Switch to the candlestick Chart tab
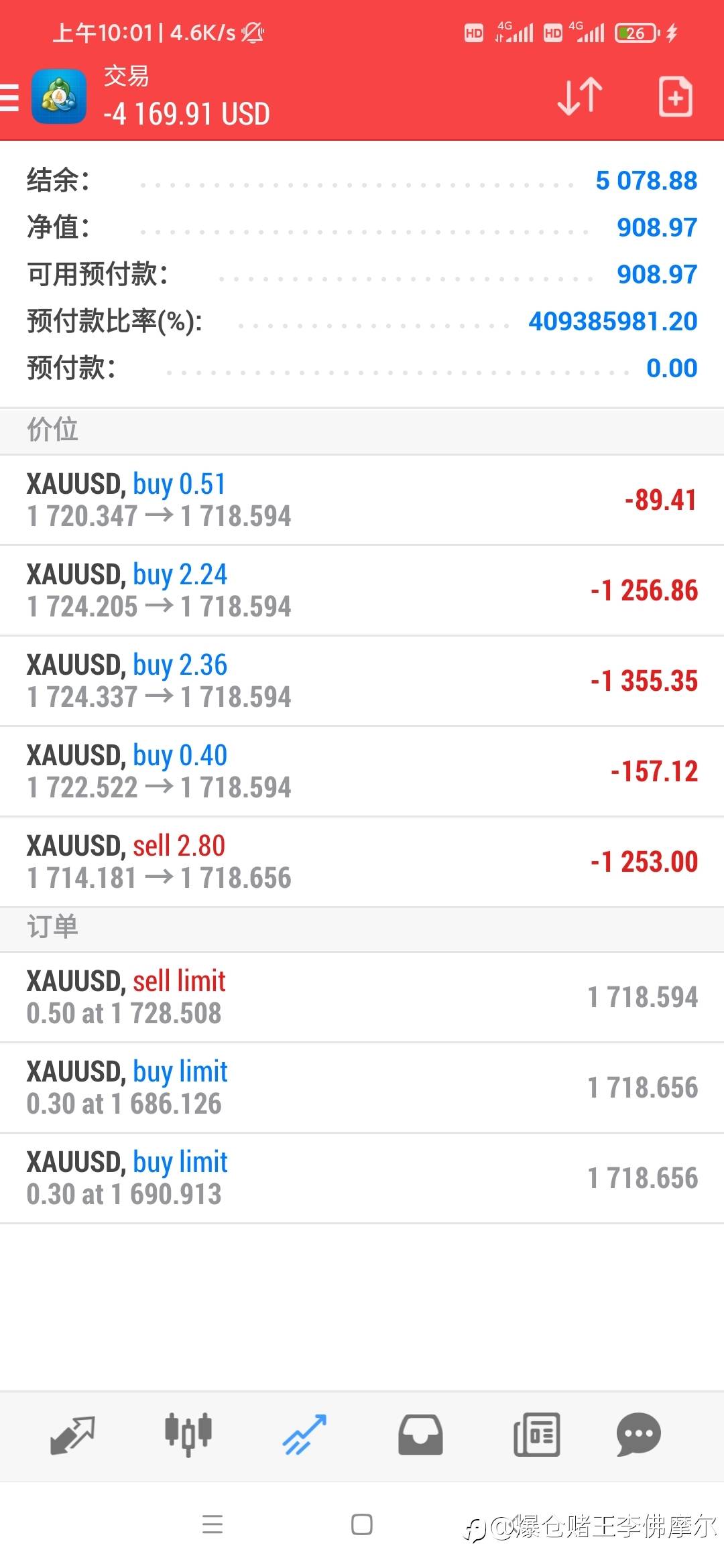The image size is (724, 1568). point(188,1435)
